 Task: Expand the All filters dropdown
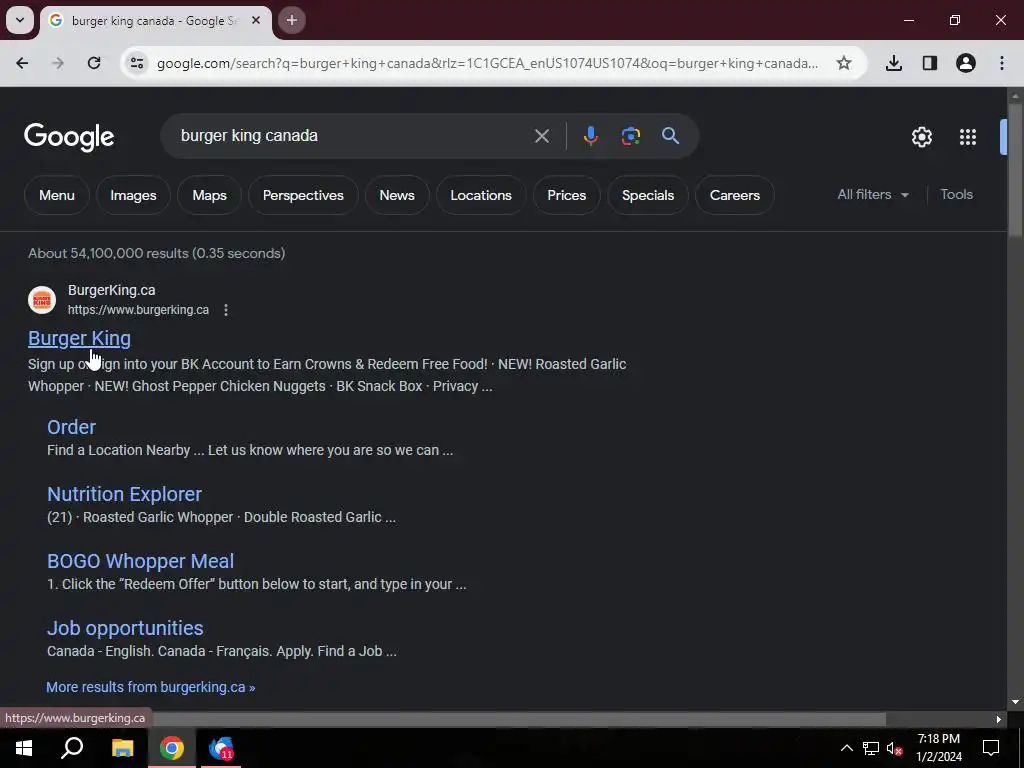click(x=873, y=195)
